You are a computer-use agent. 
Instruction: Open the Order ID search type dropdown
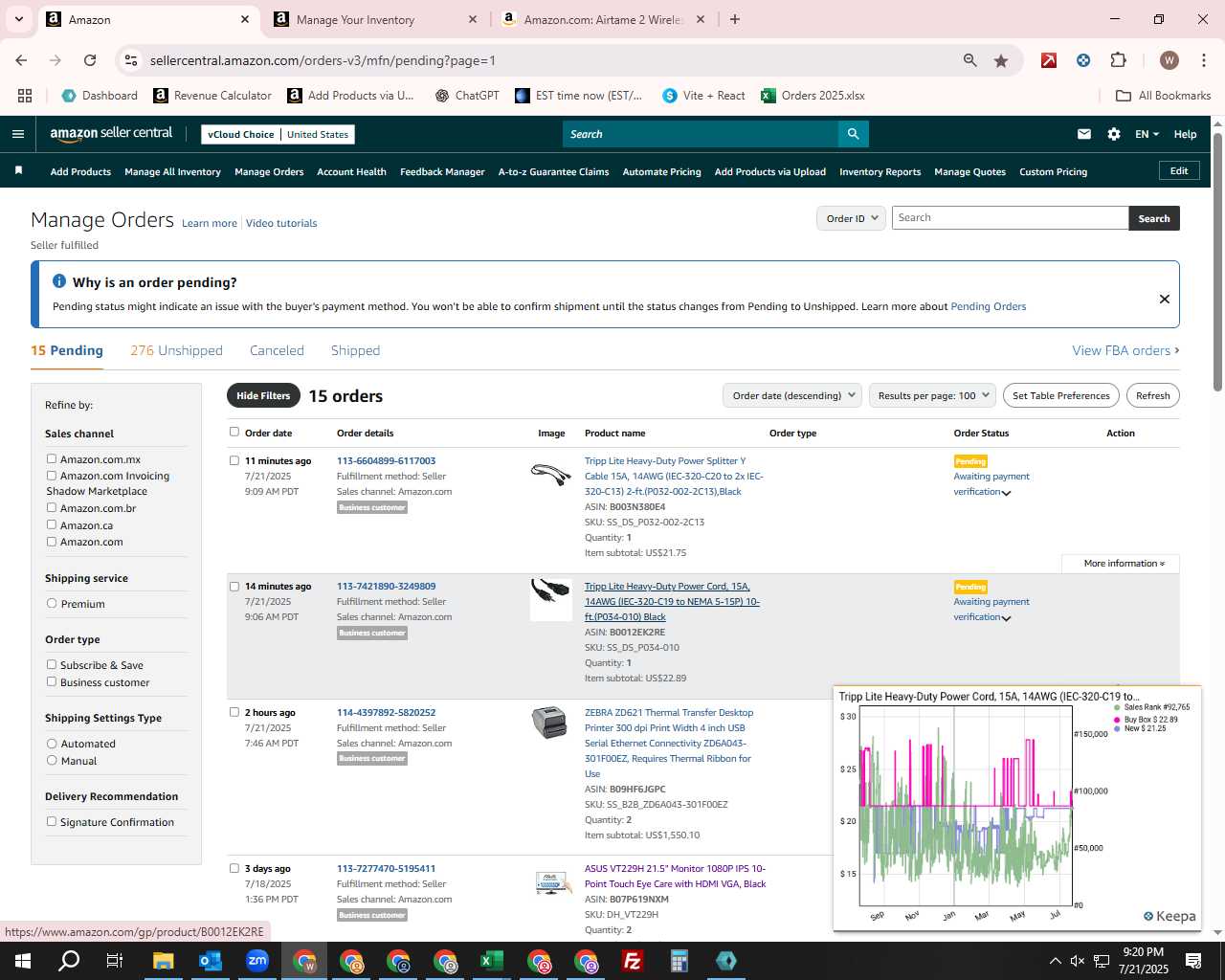pyautogui.click(x=850, y=218)
